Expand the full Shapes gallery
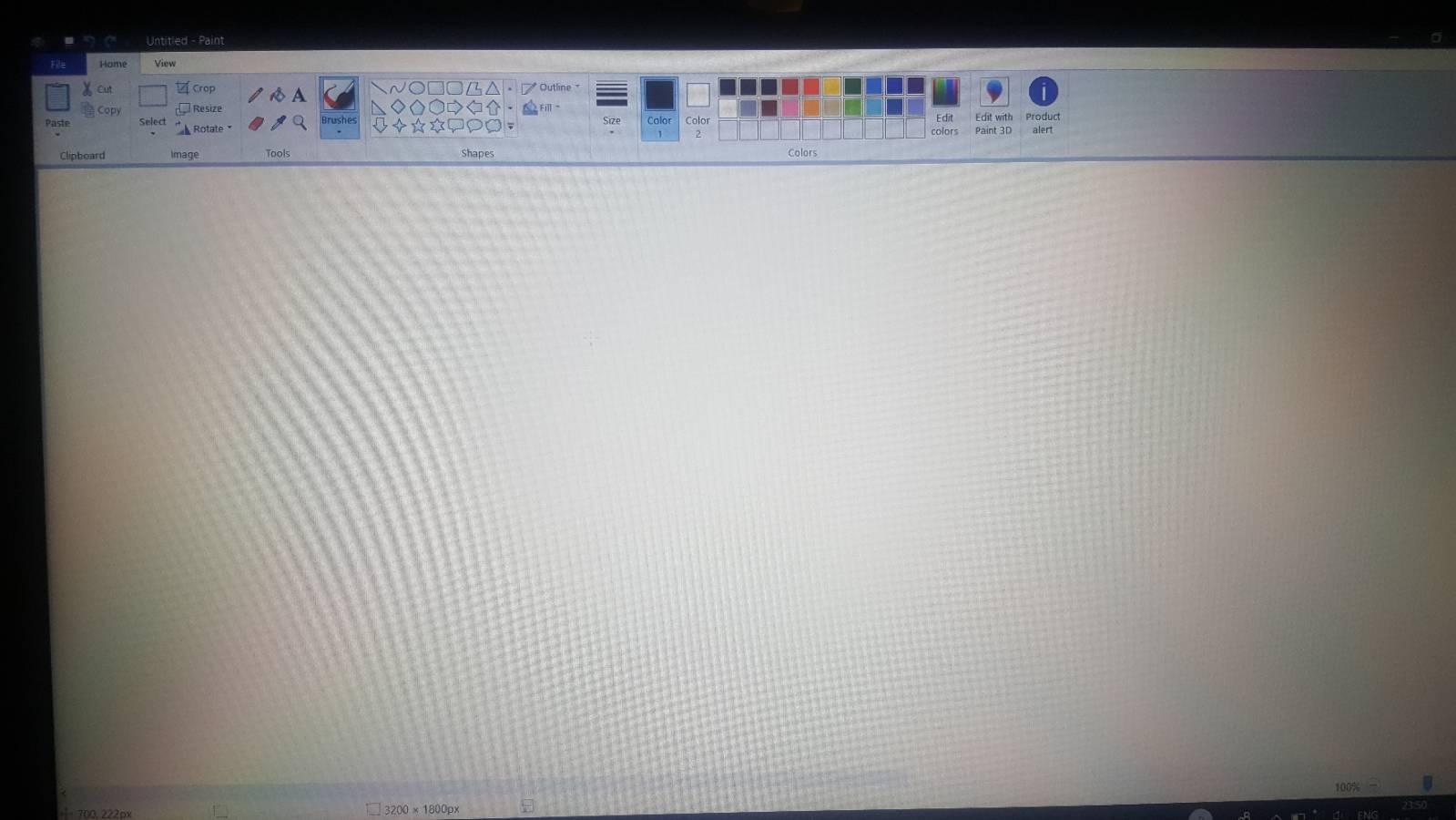1456x820 pixels. coord(511,126)
